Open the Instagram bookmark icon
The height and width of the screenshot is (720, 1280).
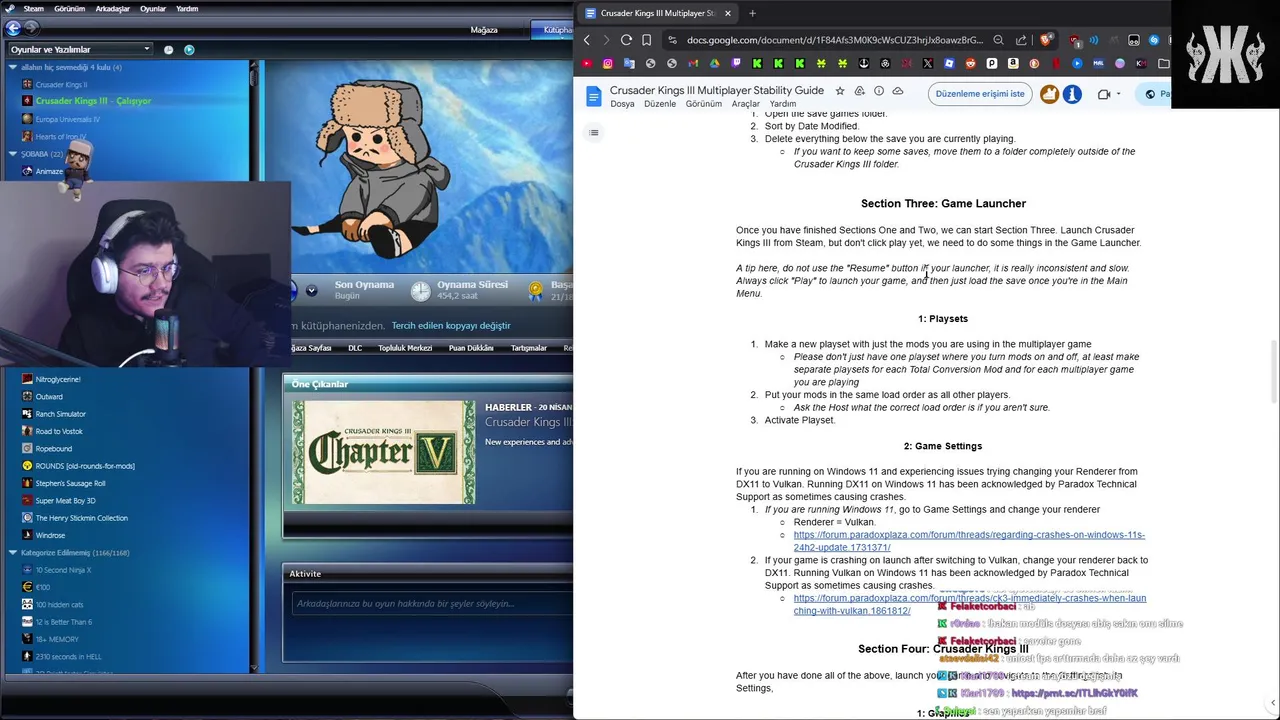point(607,64)
